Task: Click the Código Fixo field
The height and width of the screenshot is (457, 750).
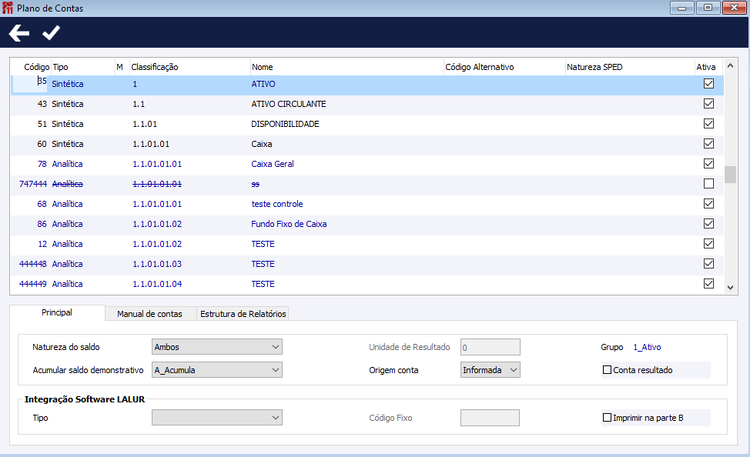Action: tap(490, 418)
